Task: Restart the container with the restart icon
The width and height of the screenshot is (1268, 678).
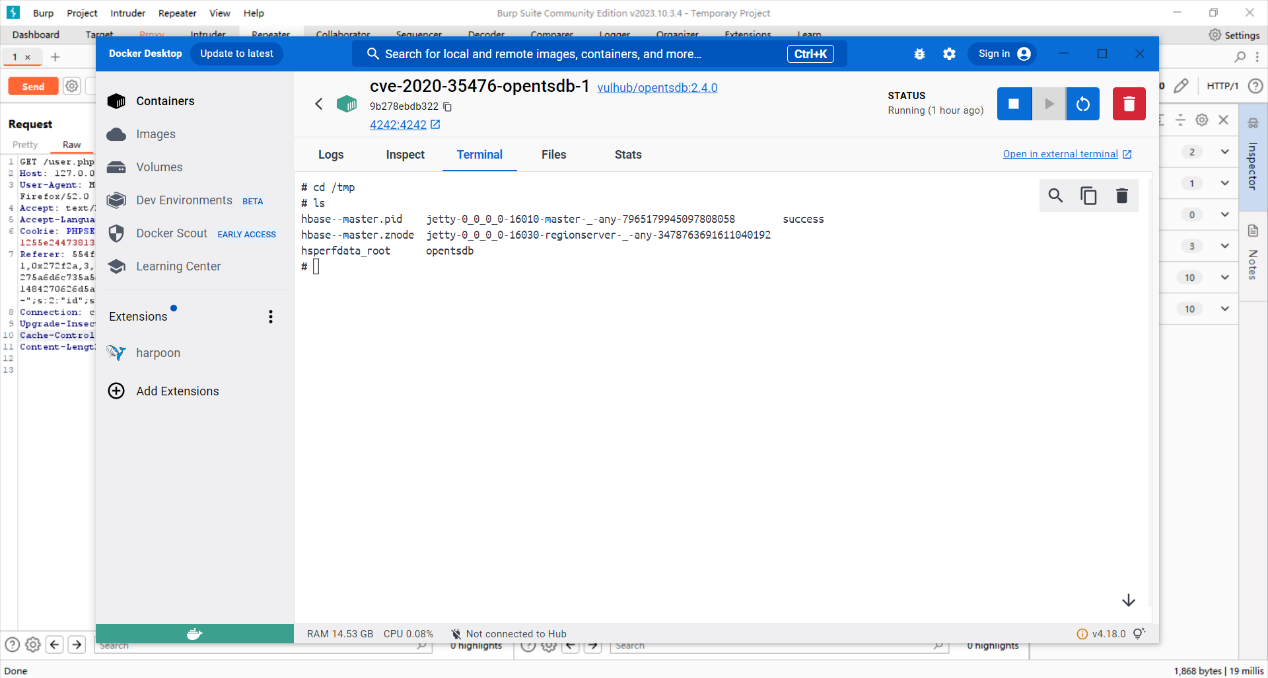Action: click(x=1082, y=104)
